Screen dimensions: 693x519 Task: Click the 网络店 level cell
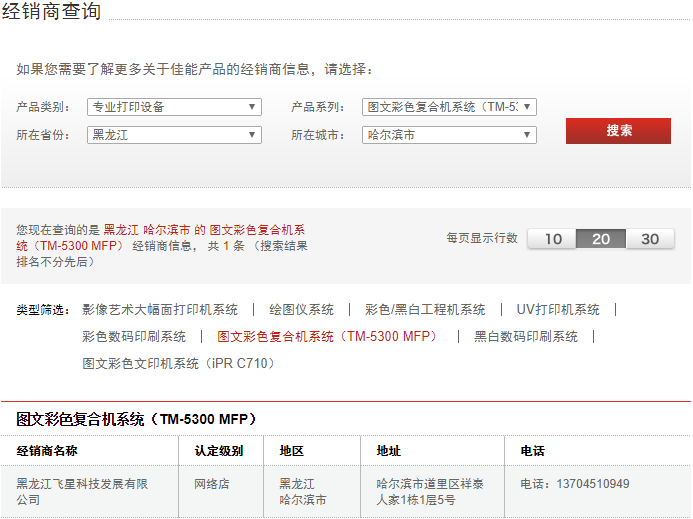(x=212, y=484)
